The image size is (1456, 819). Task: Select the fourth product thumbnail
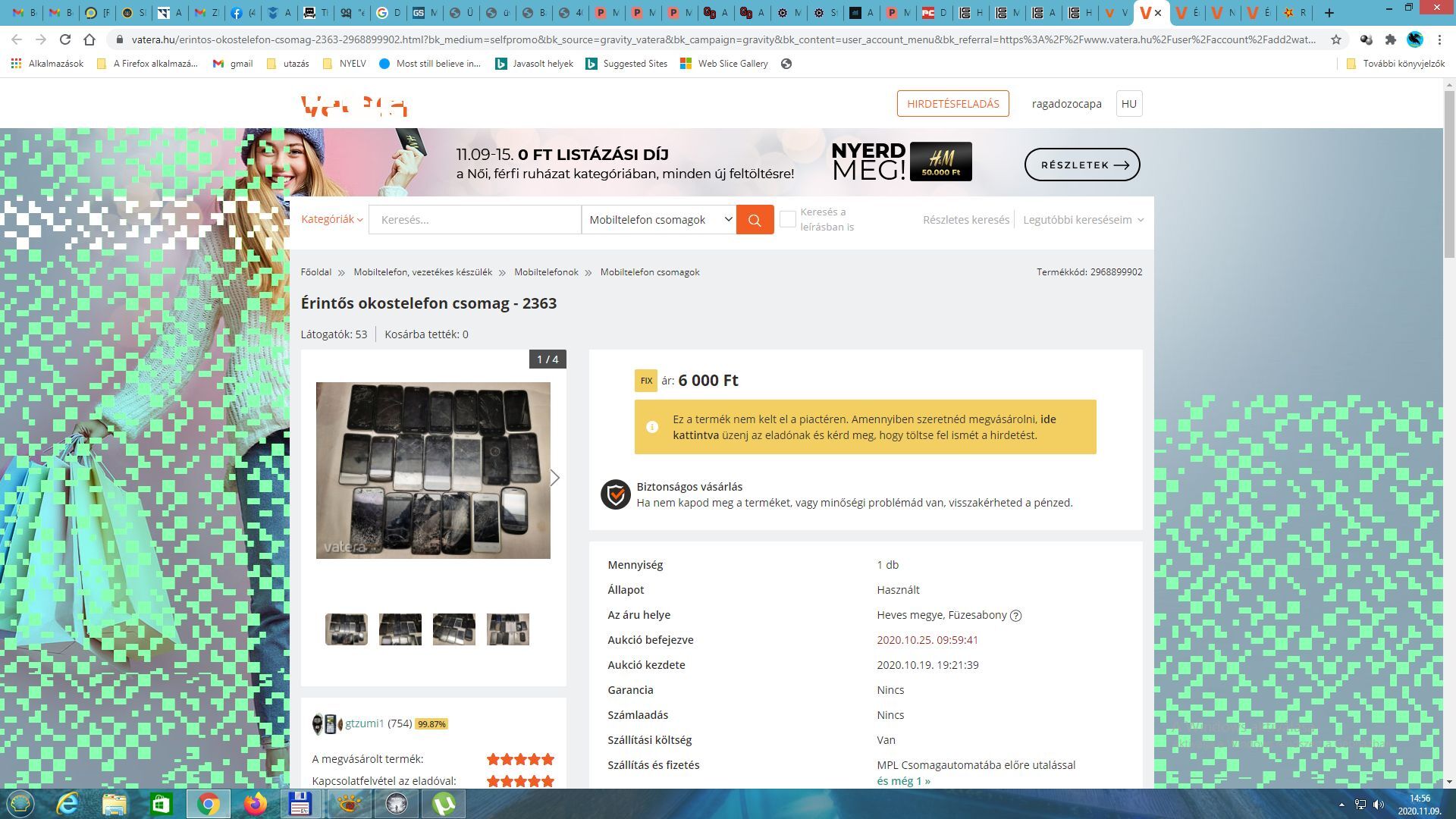click(x=507, y=629)
